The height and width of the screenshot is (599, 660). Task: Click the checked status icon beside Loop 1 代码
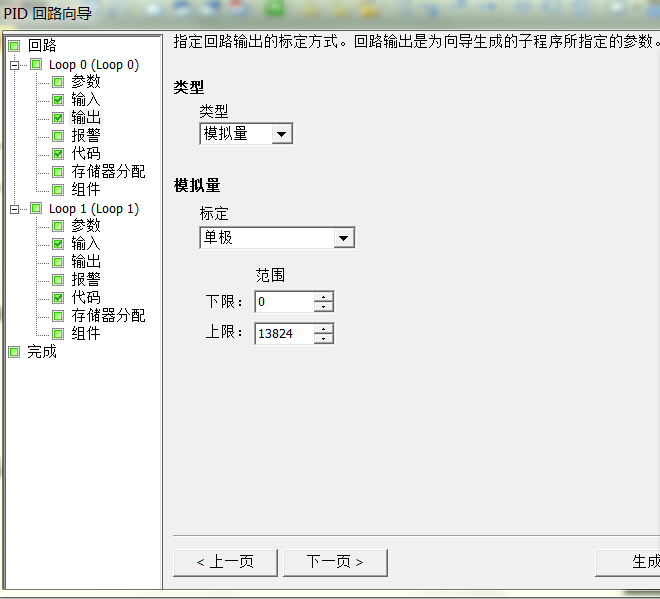click(x=58, y=298)
